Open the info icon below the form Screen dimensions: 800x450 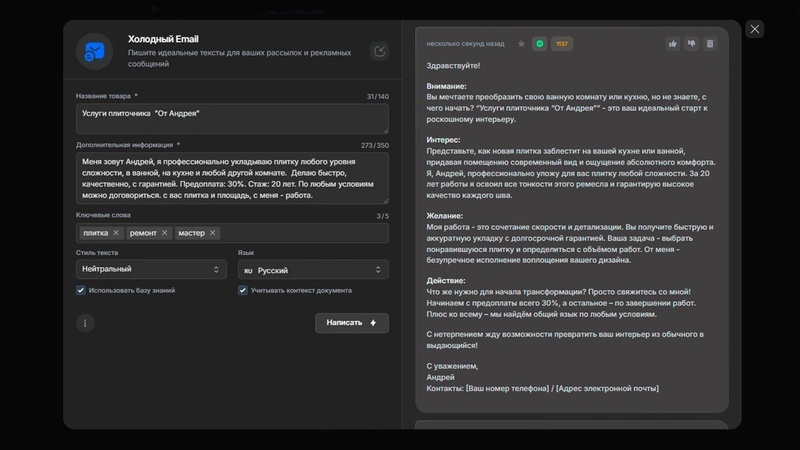86,323
